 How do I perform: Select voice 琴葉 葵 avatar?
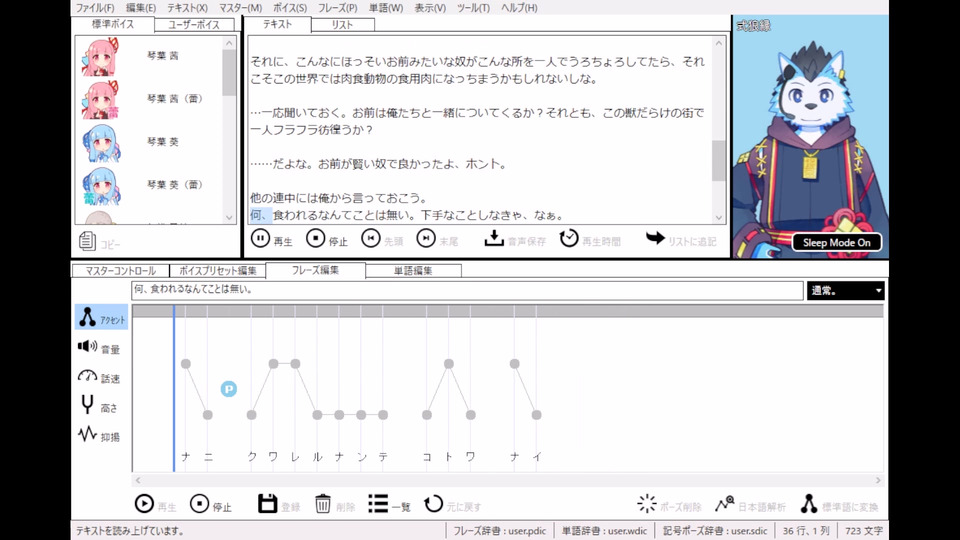point(100,142)
